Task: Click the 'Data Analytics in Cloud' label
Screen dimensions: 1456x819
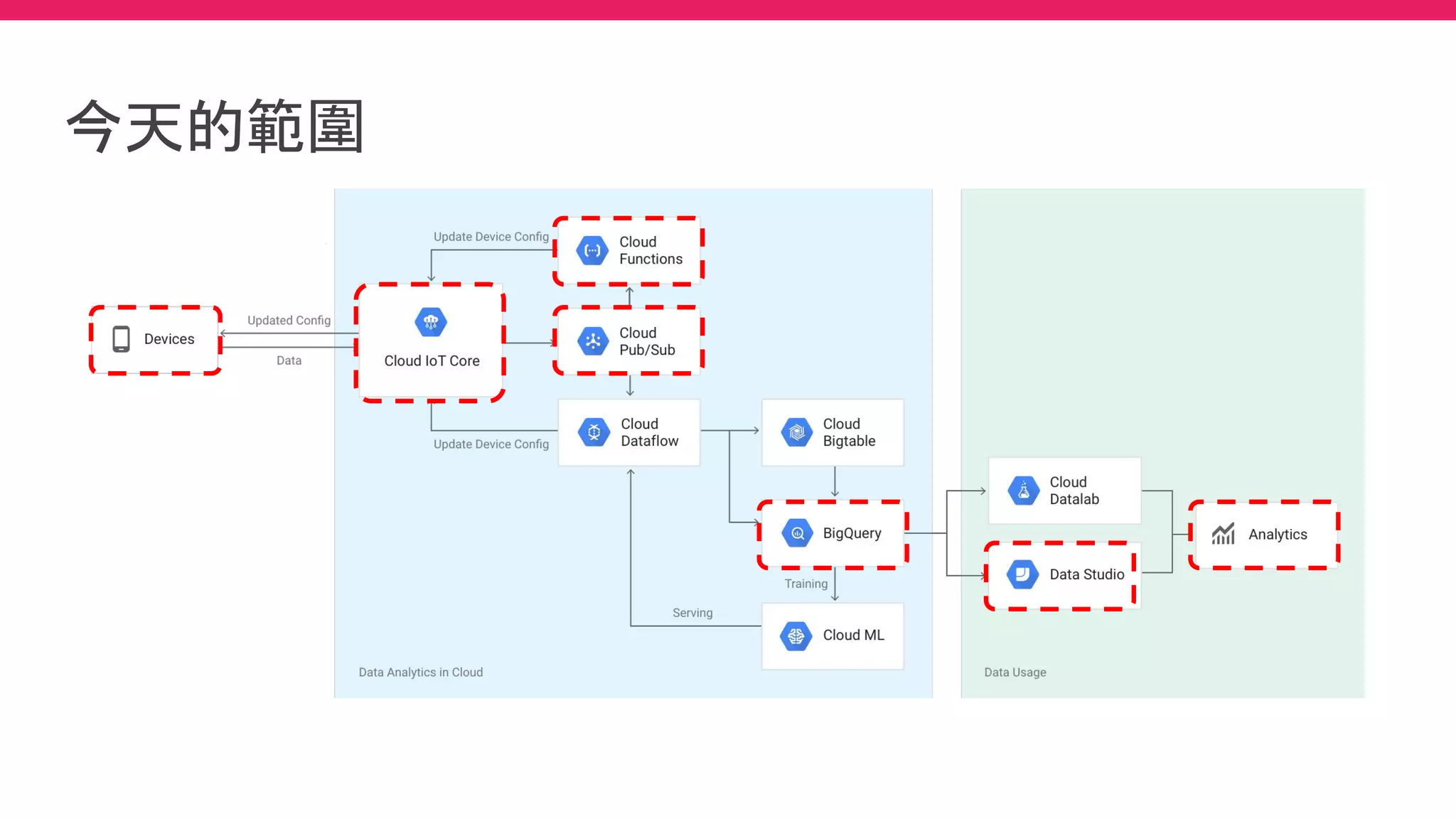Action: tap(420, 672)
